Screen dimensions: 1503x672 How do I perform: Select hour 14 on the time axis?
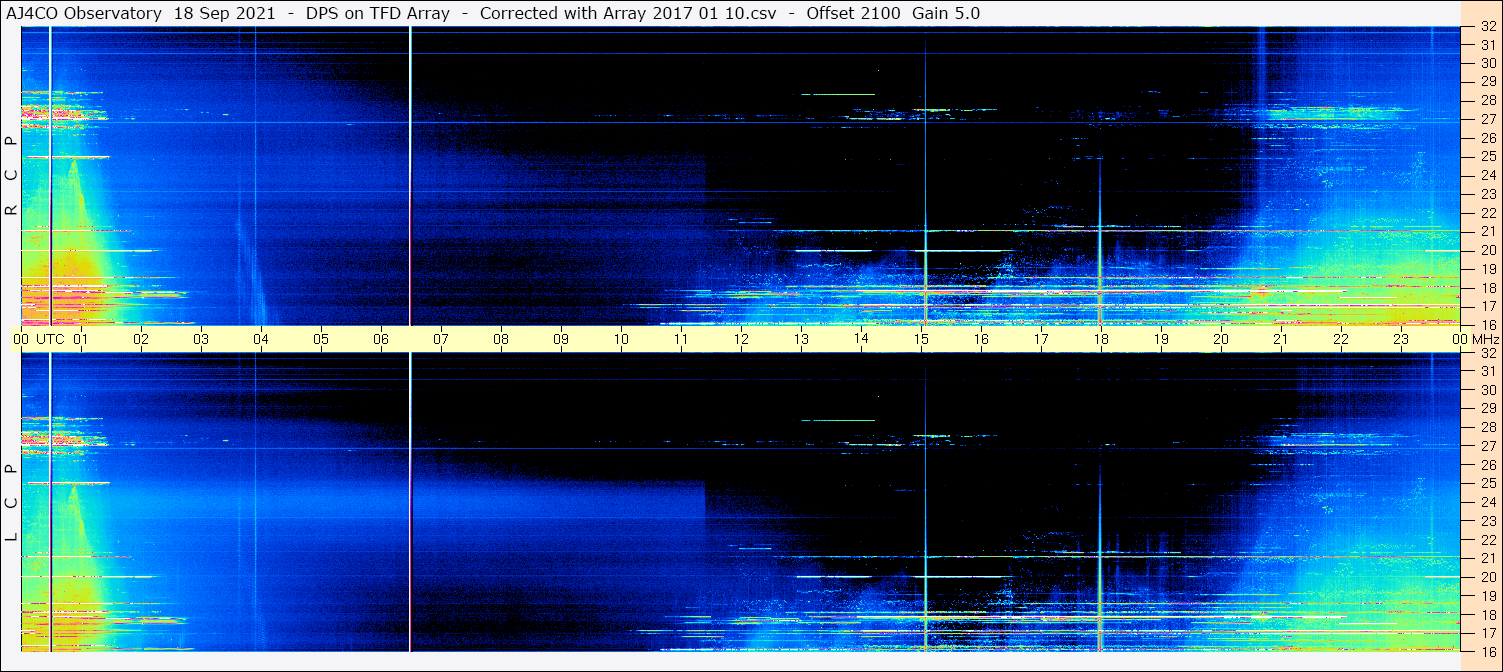(861, 338)
